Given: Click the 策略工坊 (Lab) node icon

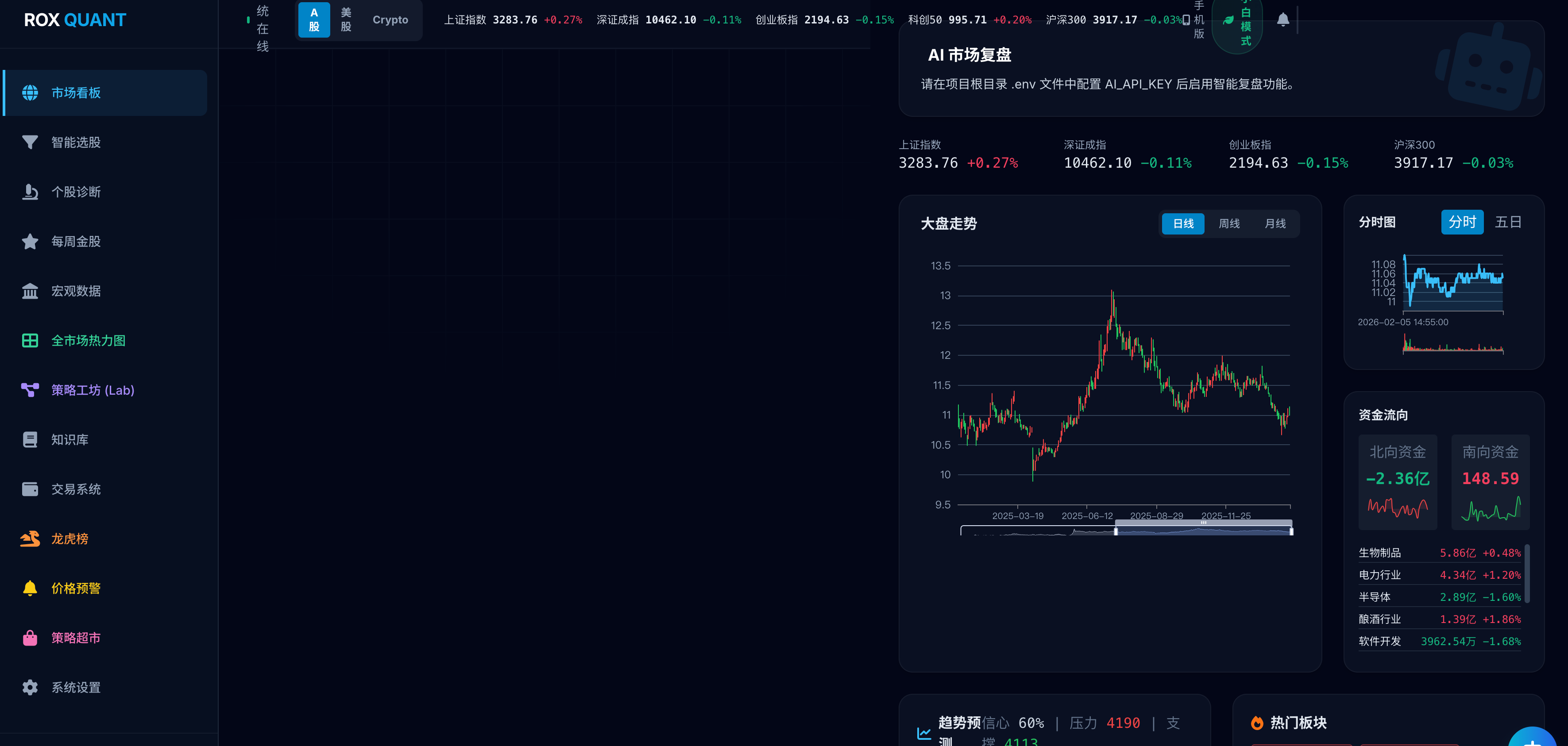Looking at the screenshot, I should coord(30,389).
